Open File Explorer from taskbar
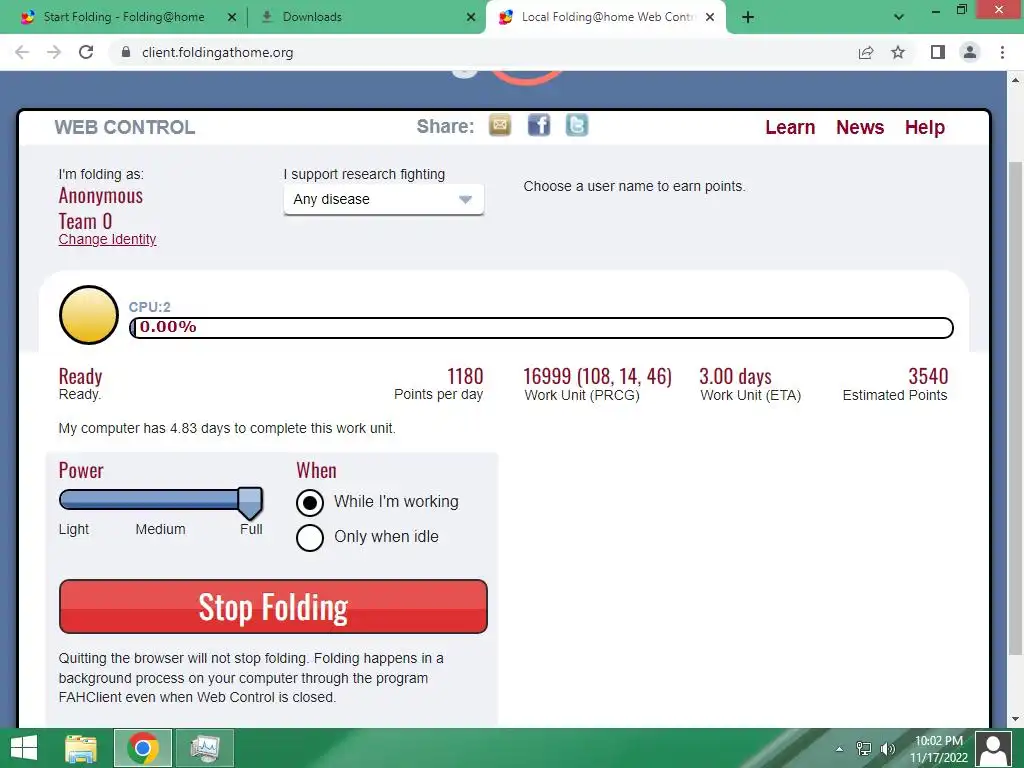Screen dimensions: 1024x768 click(82, 748)
